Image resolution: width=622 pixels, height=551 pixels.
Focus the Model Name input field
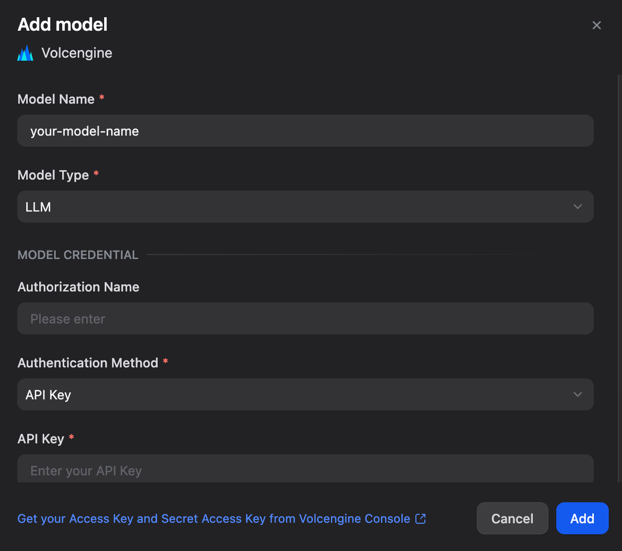coord(305,131)
